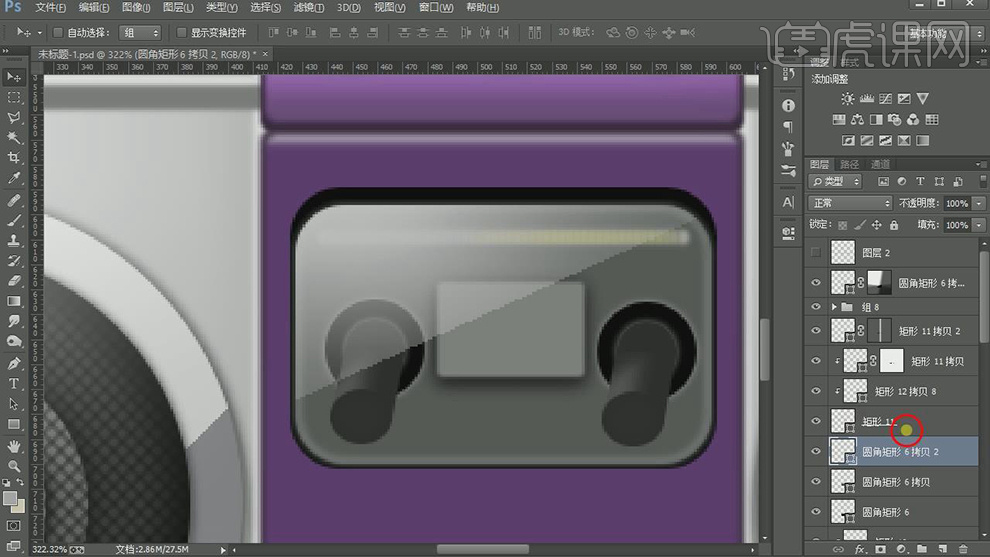Select the Hand tool
The image size is (990, 557).
[14, 445]
